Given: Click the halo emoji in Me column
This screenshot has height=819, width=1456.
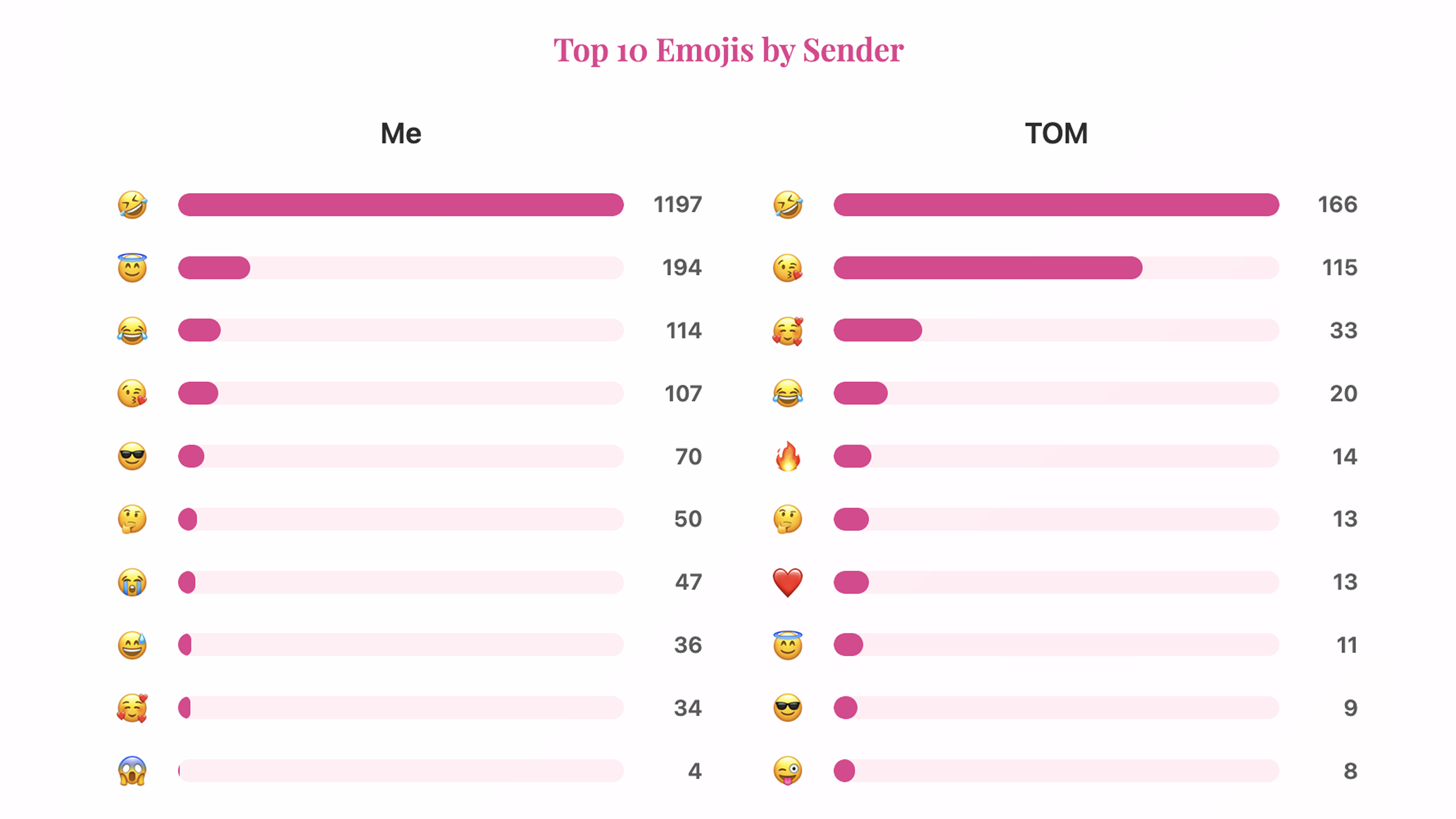Looking at the screenshot, I should coord(132,268).
